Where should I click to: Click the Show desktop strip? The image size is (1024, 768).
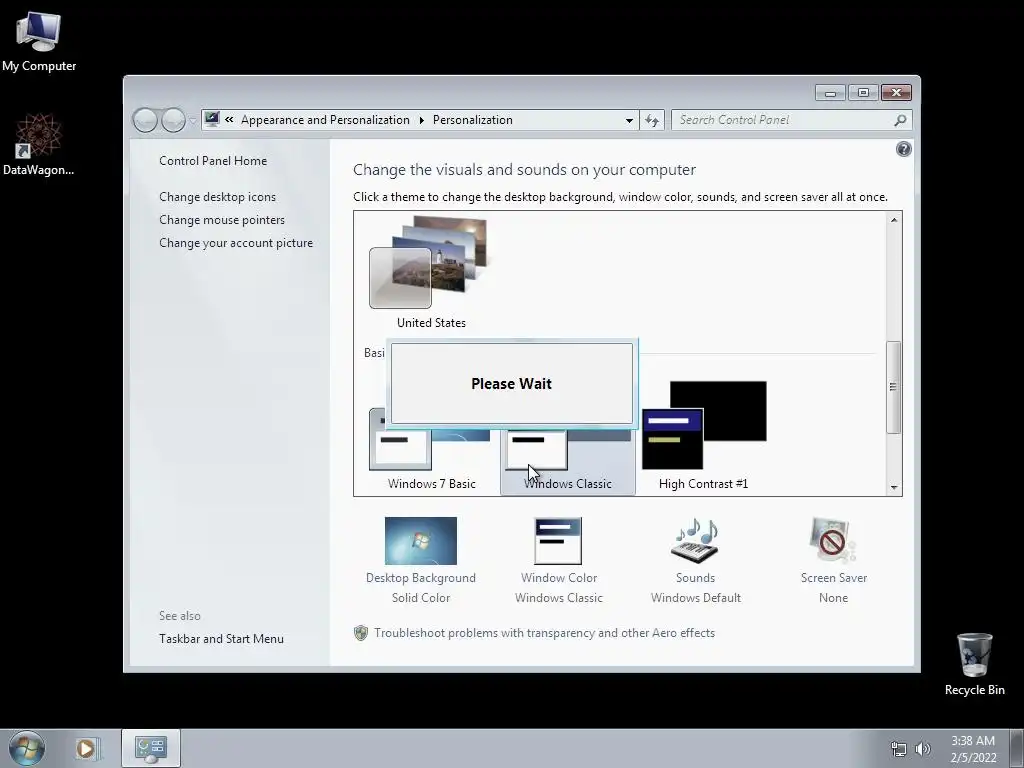(1016, 748)
